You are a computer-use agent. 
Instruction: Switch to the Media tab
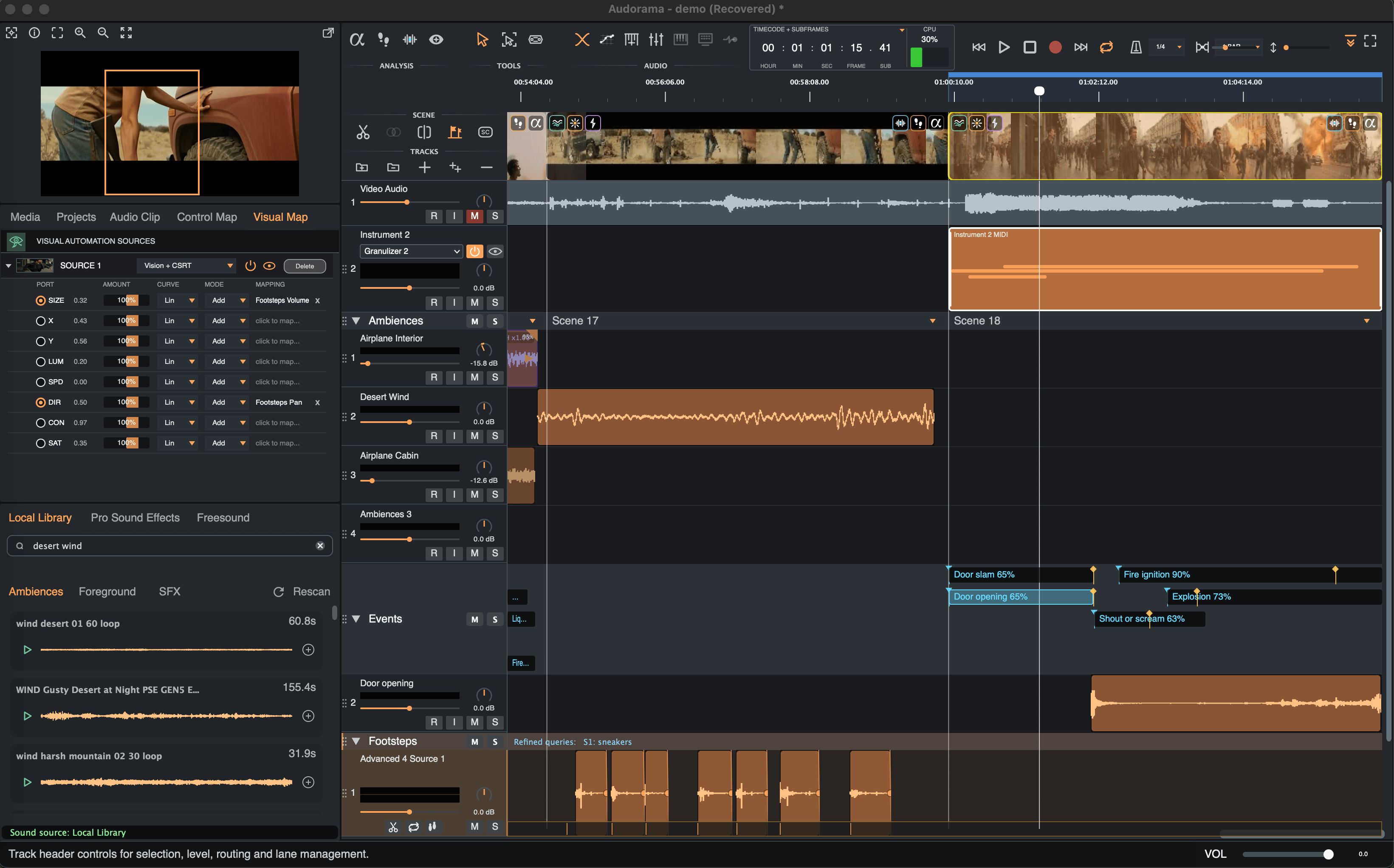pyautogui.click(x=25, y=217)
